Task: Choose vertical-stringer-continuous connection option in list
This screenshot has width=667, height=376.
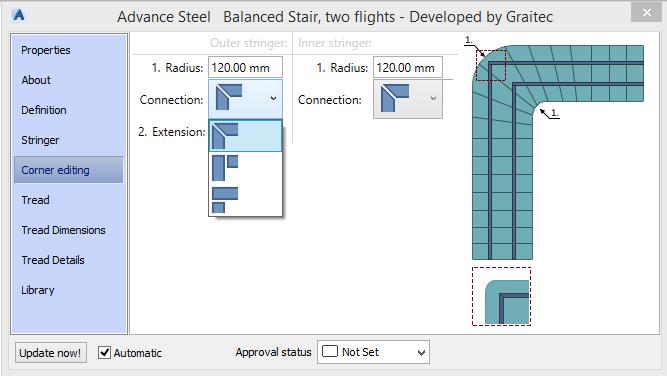Action: pyautogui.click(x=245, y=168)
